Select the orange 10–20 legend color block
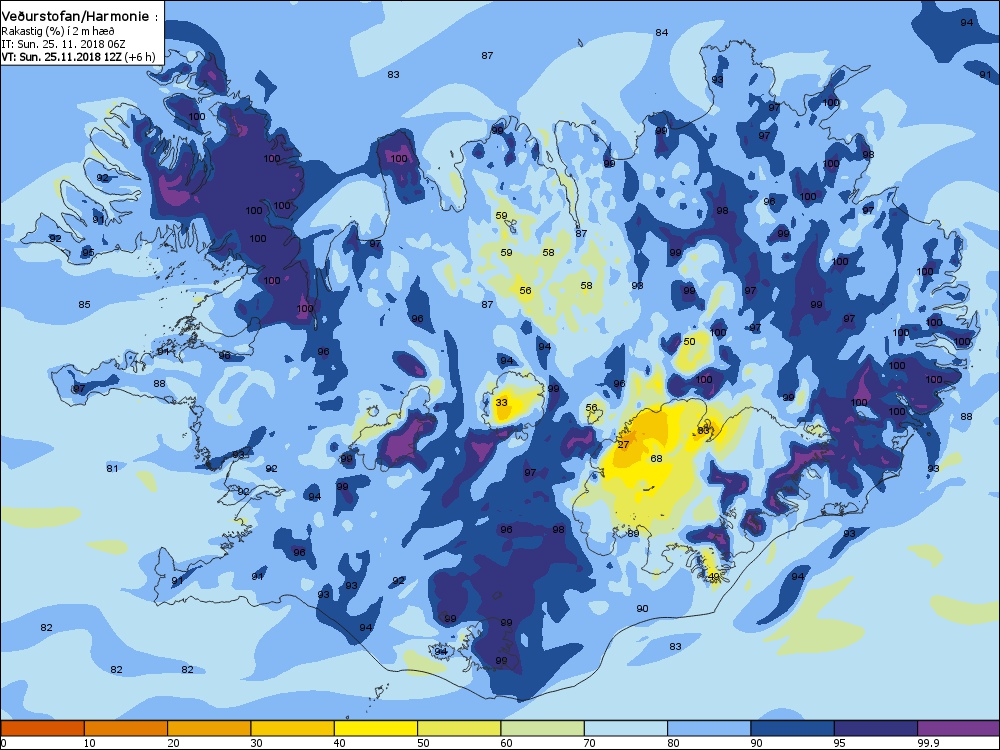The width and height of the screenshot is (1000, 750). pos(126,728)
